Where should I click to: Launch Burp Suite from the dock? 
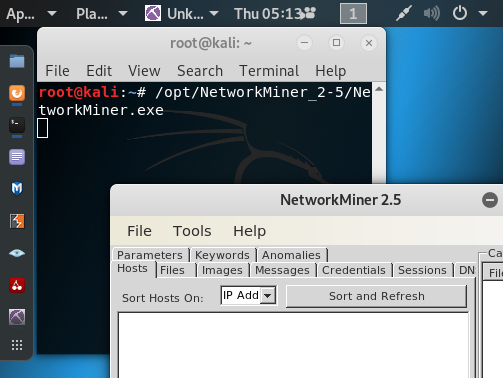17,221
